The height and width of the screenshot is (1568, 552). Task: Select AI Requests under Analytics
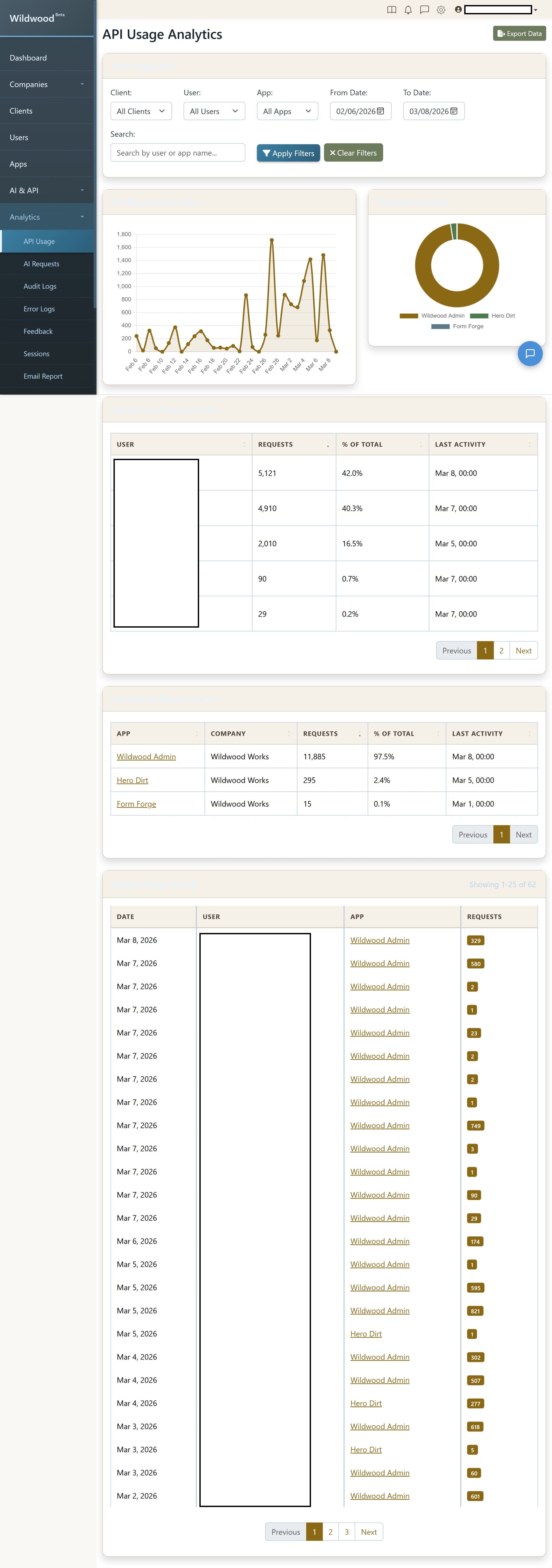[x=41, y=263]
